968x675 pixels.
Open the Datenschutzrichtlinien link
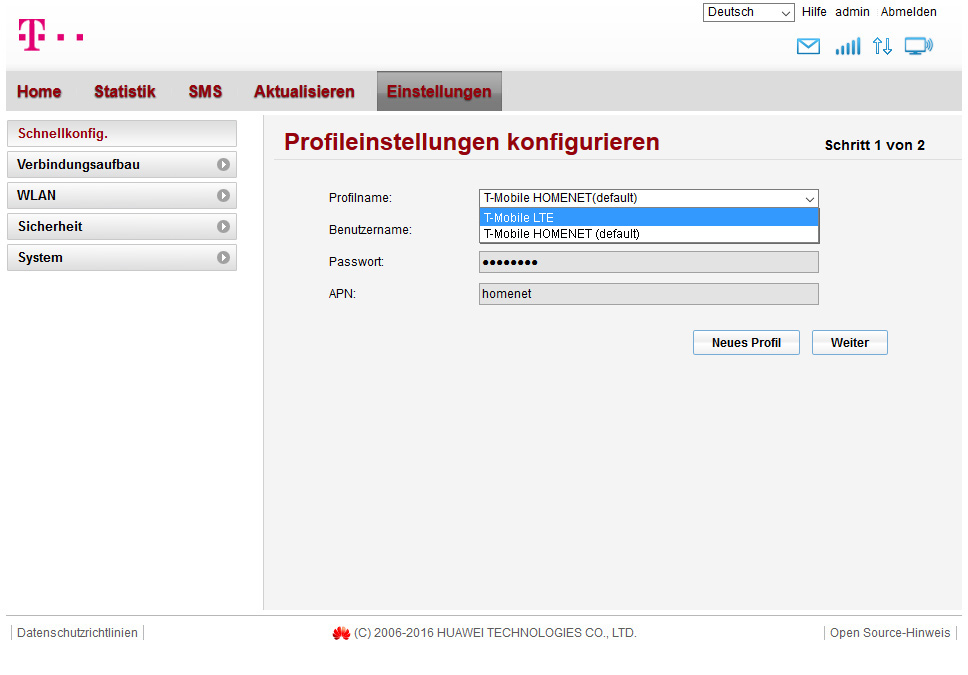tap(77, 633)
